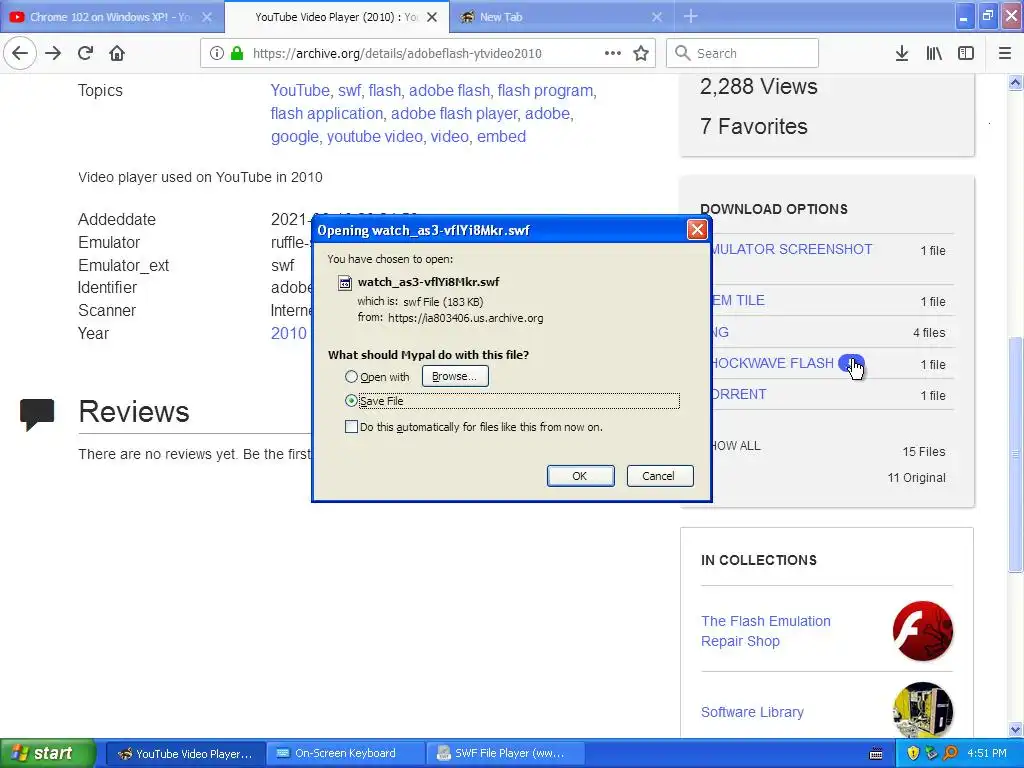Image resolution: width=1024 pixels, height=768 pixels.
Task: Open the Windows start menu
Action: point(47,753)
